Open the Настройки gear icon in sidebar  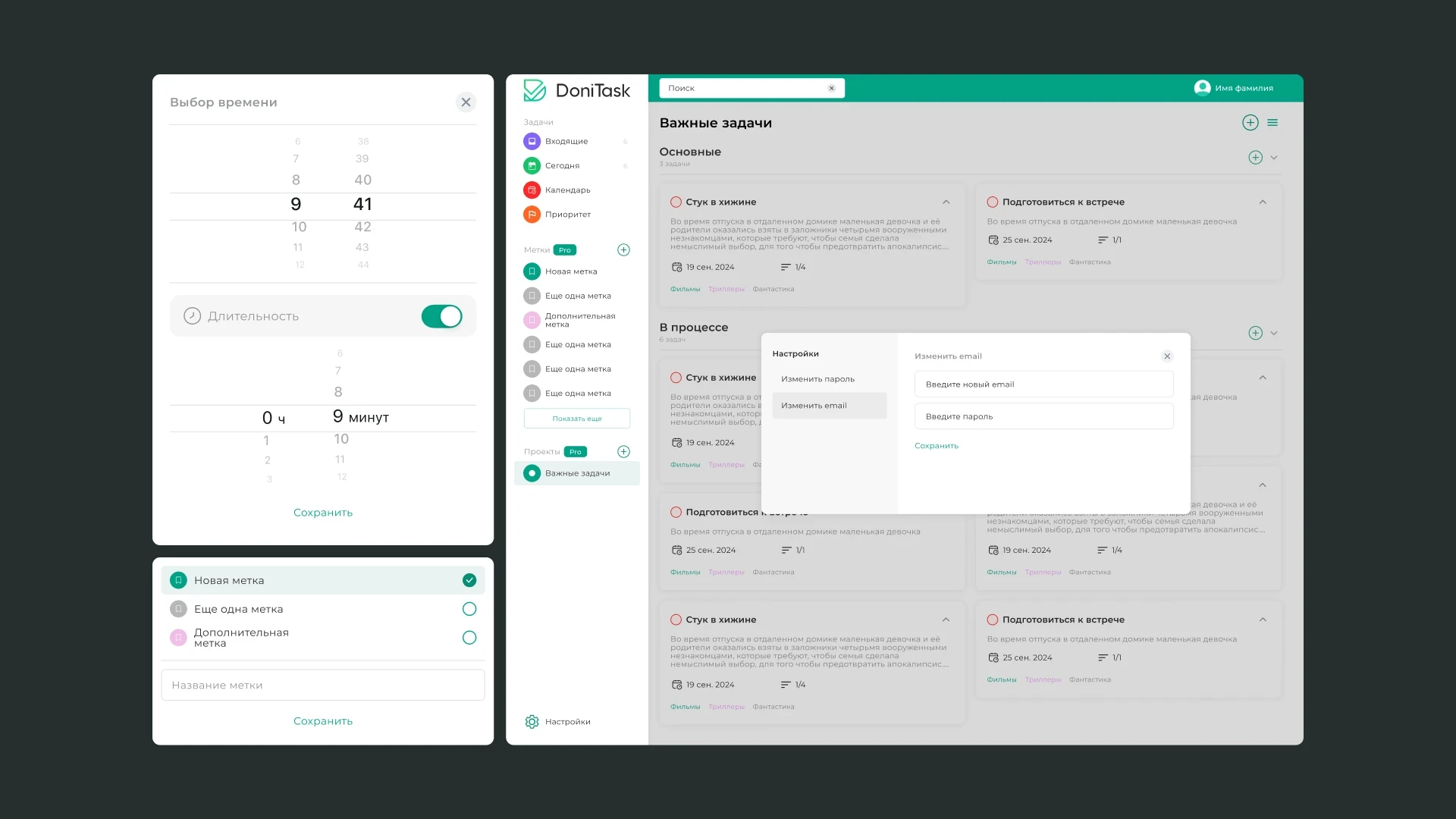(x=532, y=721)
